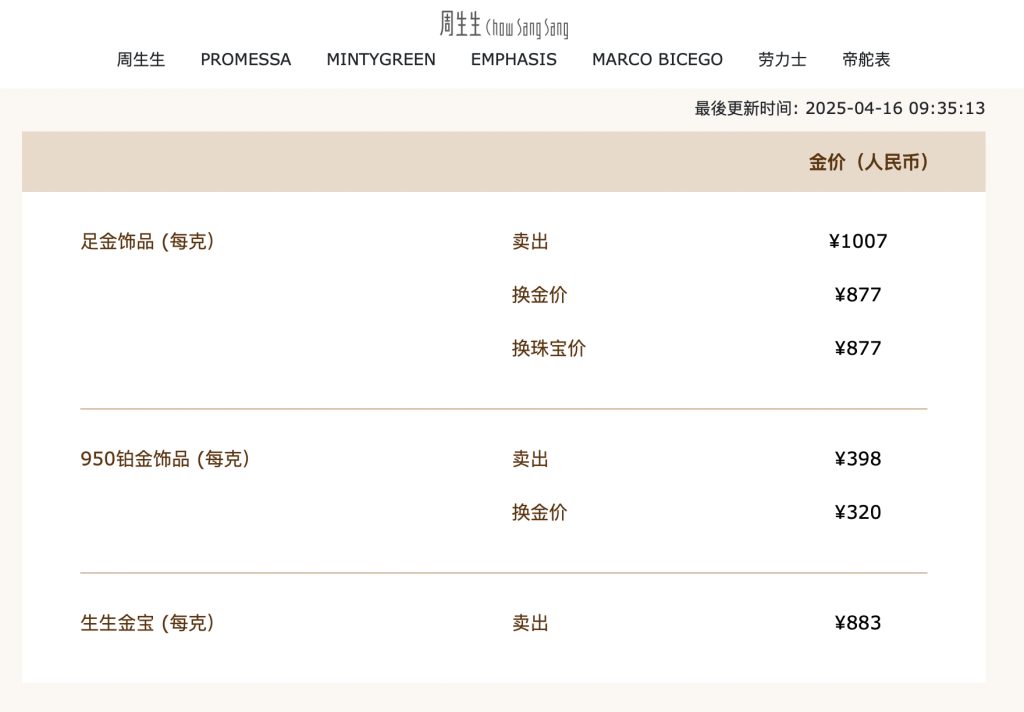This screenshot has width=1024, height=712.
Task: Click the ¥398 platinum selling price
Action: point(858,459)
